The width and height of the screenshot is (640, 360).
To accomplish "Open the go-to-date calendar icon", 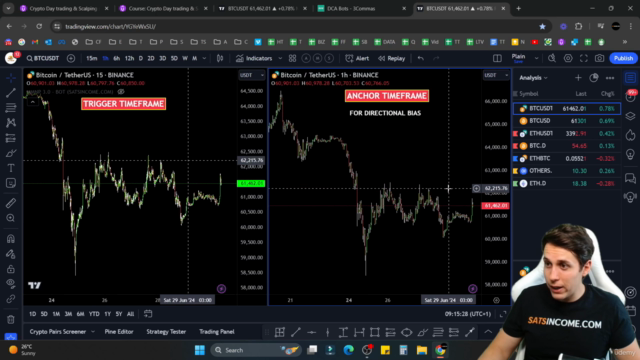I will [148, 314].
